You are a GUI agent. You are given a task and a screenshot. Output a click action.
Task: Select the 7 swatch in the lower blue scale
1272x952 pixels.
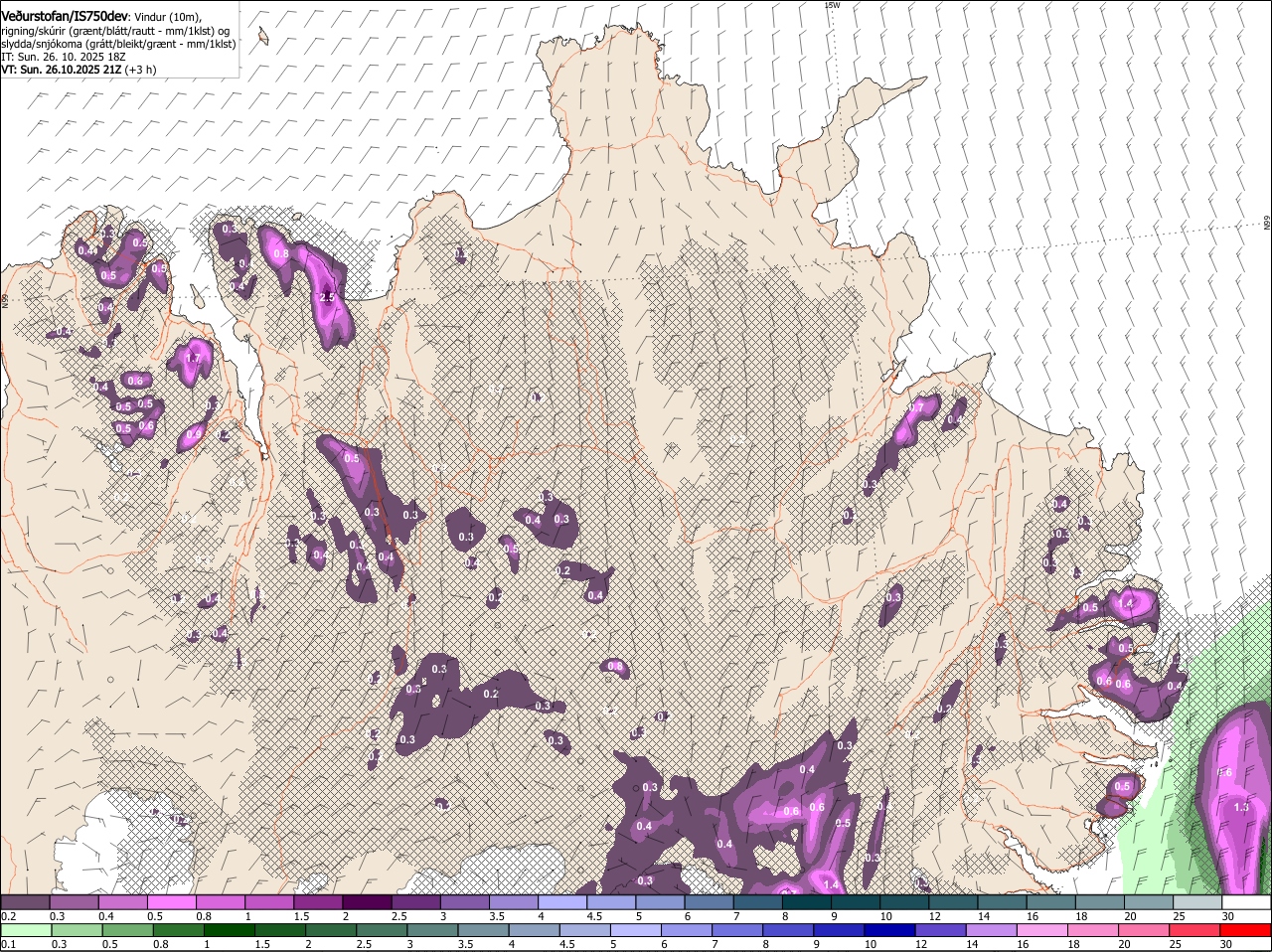(737, 930)
